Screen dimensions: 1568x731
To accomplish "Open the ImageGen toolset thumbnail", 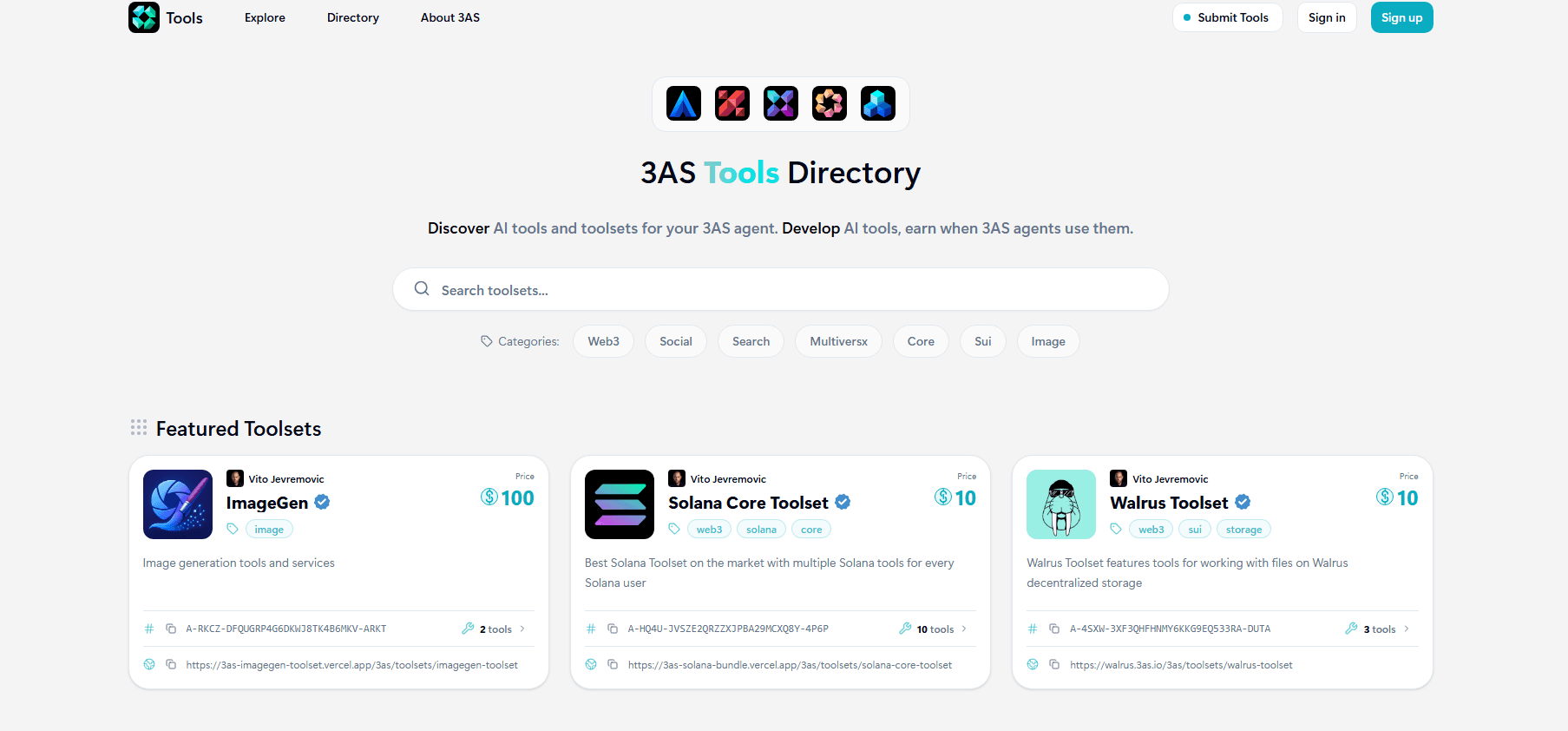I will (178, 504).
